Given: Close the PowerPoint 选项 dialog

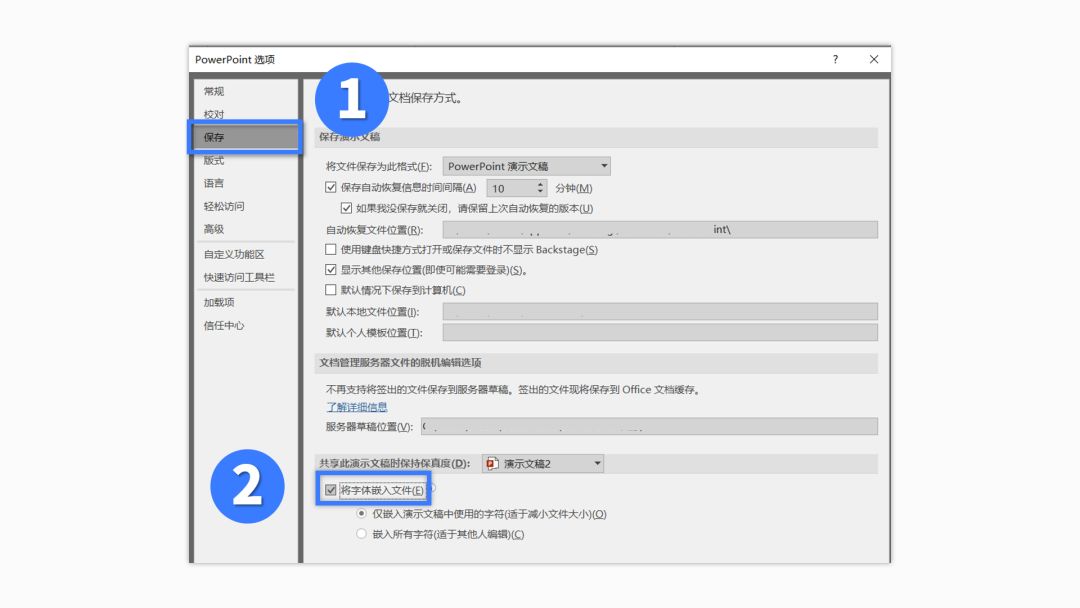Looking at the screenshot, I should click(x=873, y=59).
